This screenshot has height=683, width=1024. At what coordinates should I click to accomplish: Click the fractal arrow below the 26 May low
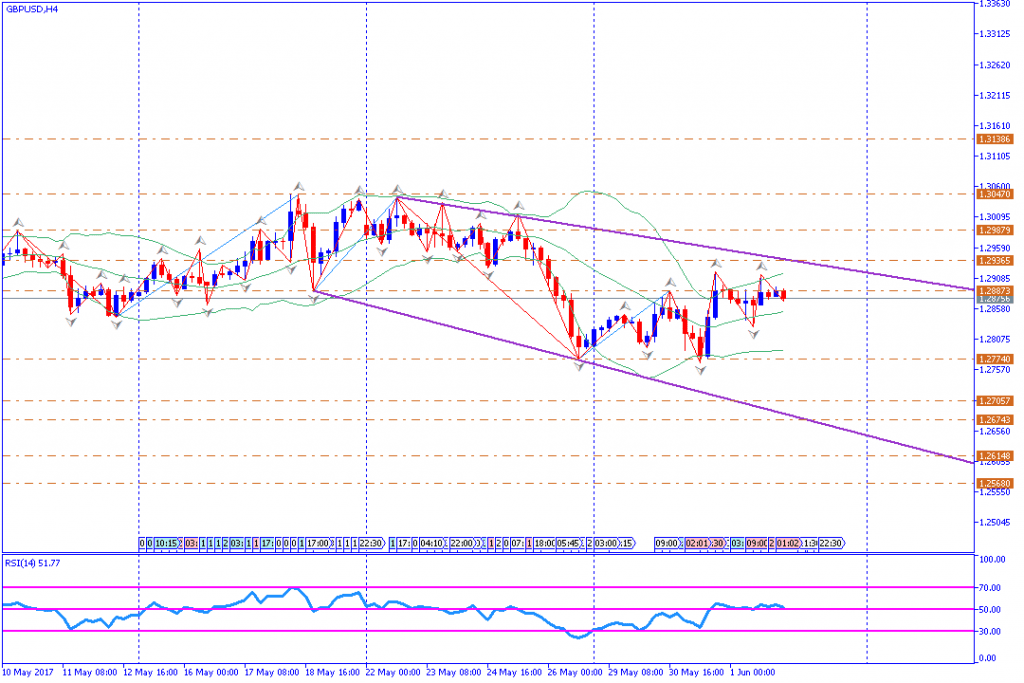[579, 369]
